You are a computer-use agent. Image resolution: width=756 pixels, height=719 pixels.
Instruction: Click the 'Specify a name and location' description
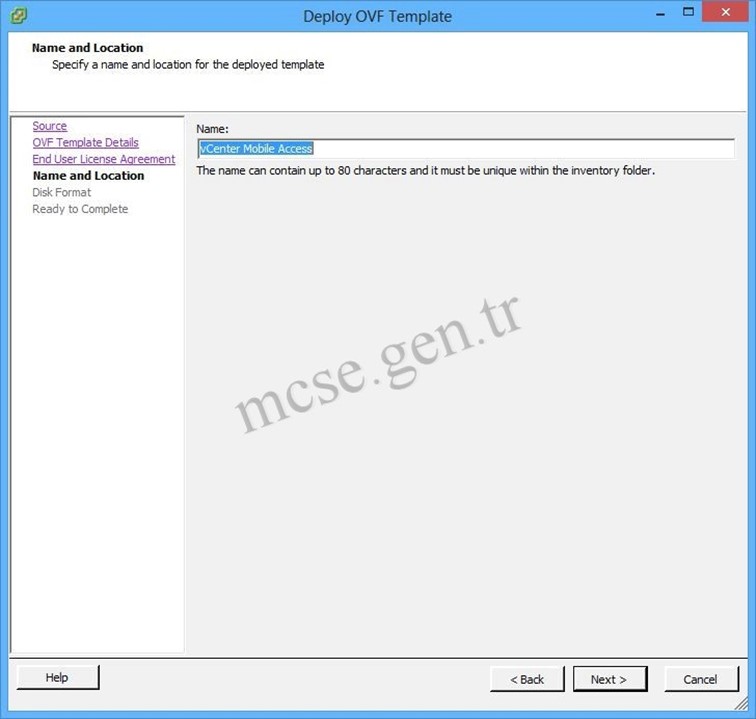pyautogui.click(x=188, y=65)
